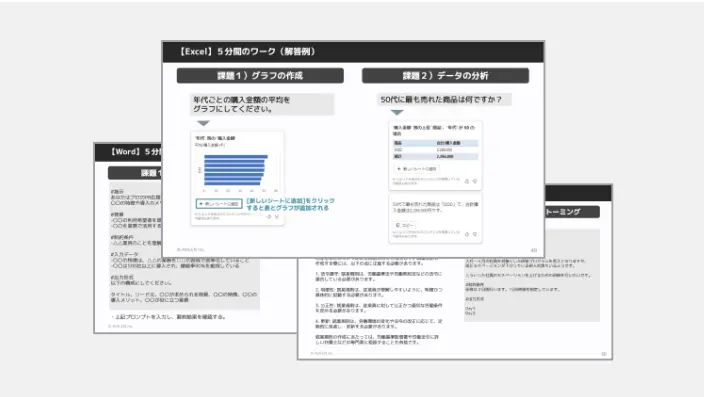704x397 pixels.
Task: Click タイトル、リード文 line in Word slide
Action: click(x=184, y=295)
